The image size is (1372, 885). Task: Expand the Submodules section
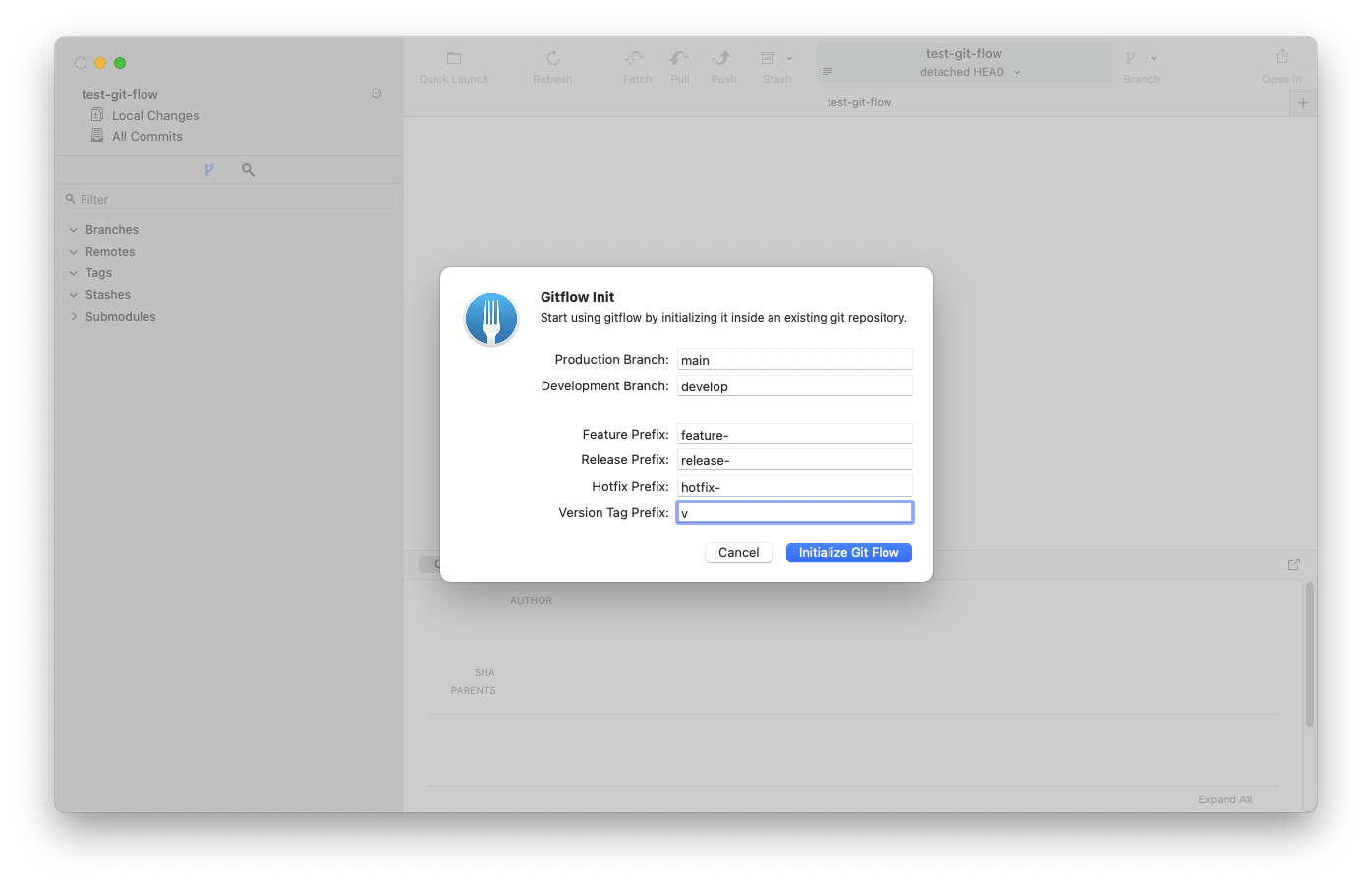(73, 316)
